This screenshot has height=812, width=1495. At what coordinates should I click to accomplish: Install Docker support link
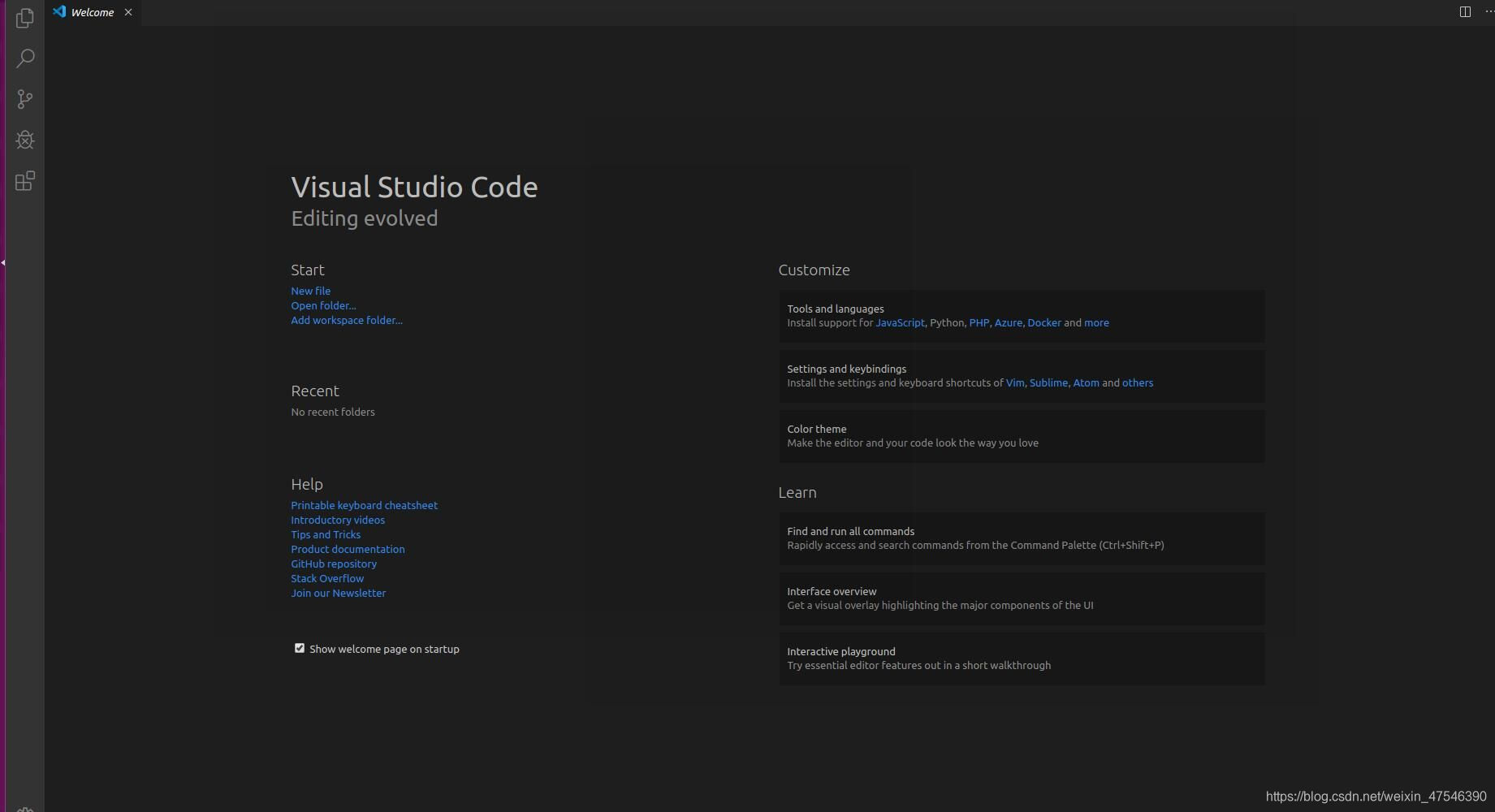[1044, 322]
